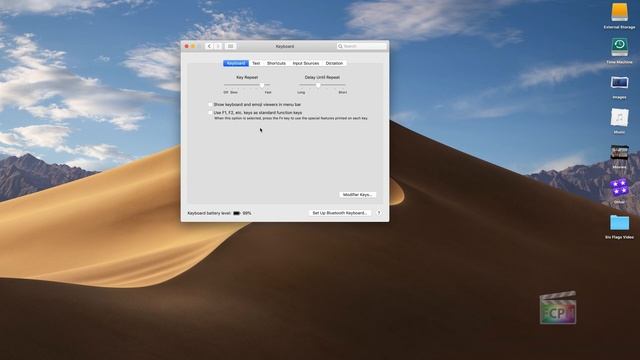
Task: Switch to the Shortcuts tab
Action: point(276,63)
